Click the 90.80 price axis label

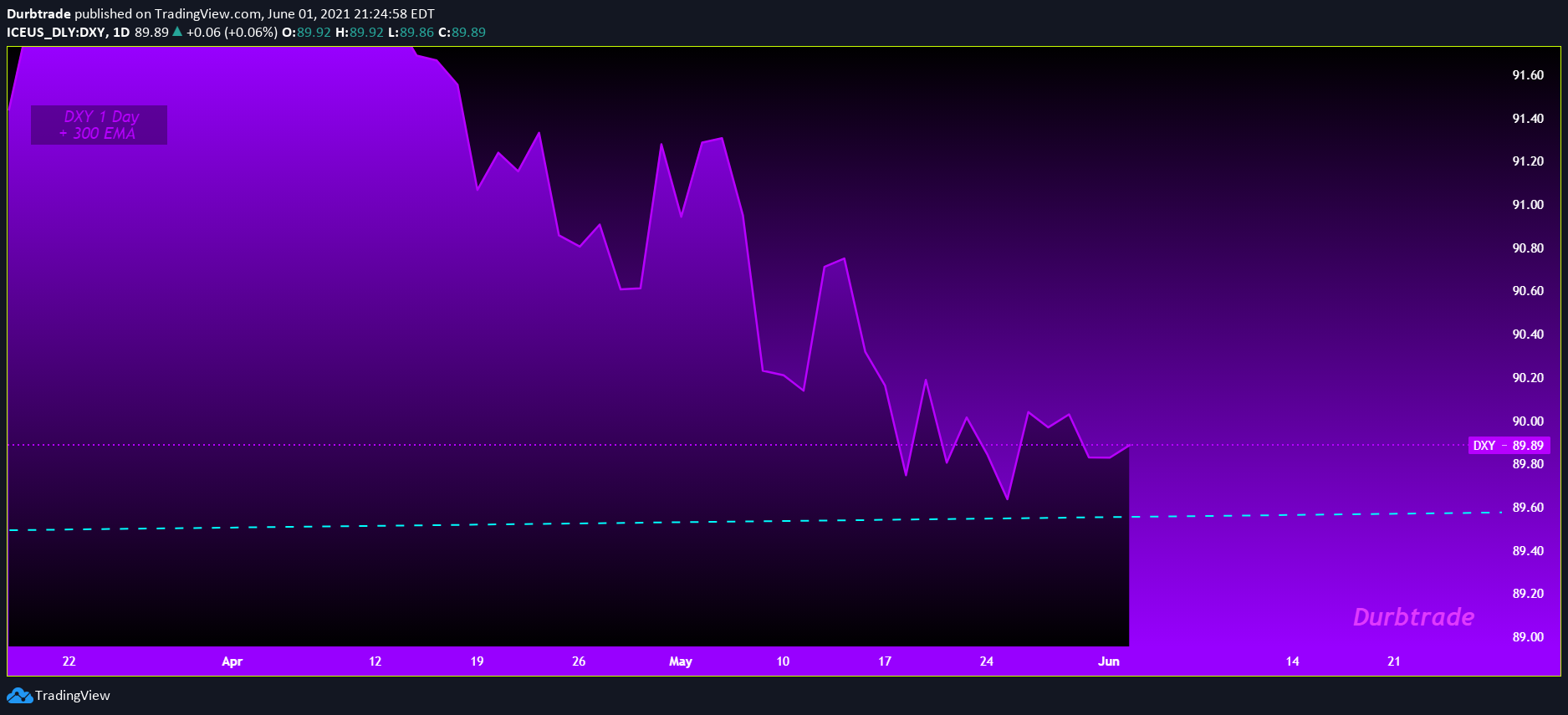click(1528, 248)
